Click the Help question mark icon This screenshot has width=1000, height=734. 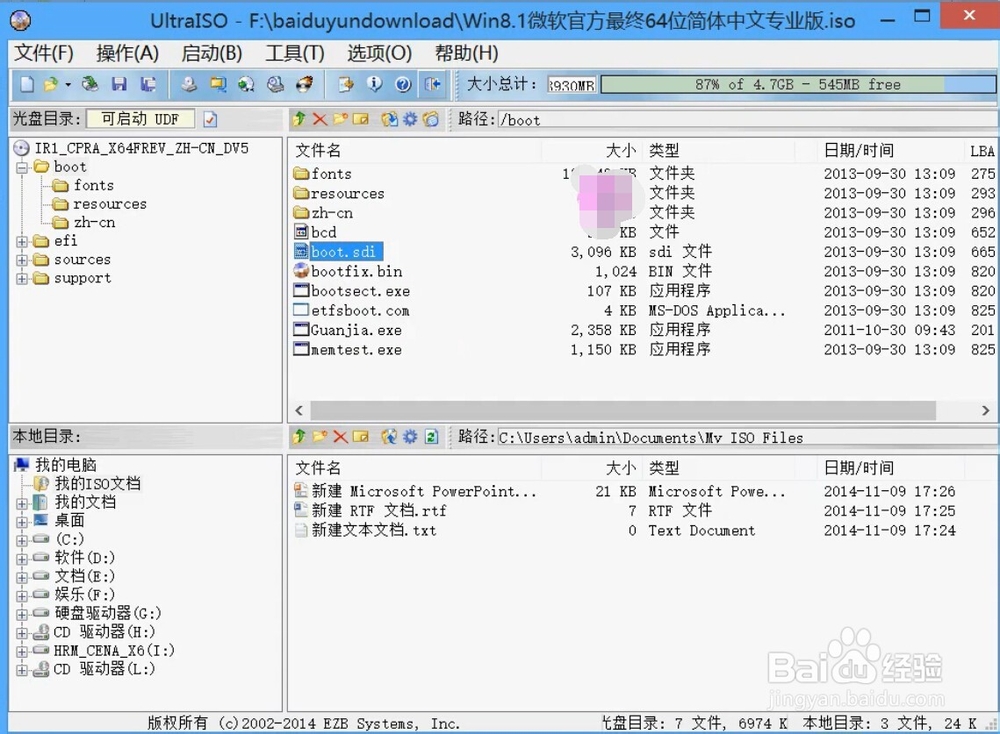point(403,84)
